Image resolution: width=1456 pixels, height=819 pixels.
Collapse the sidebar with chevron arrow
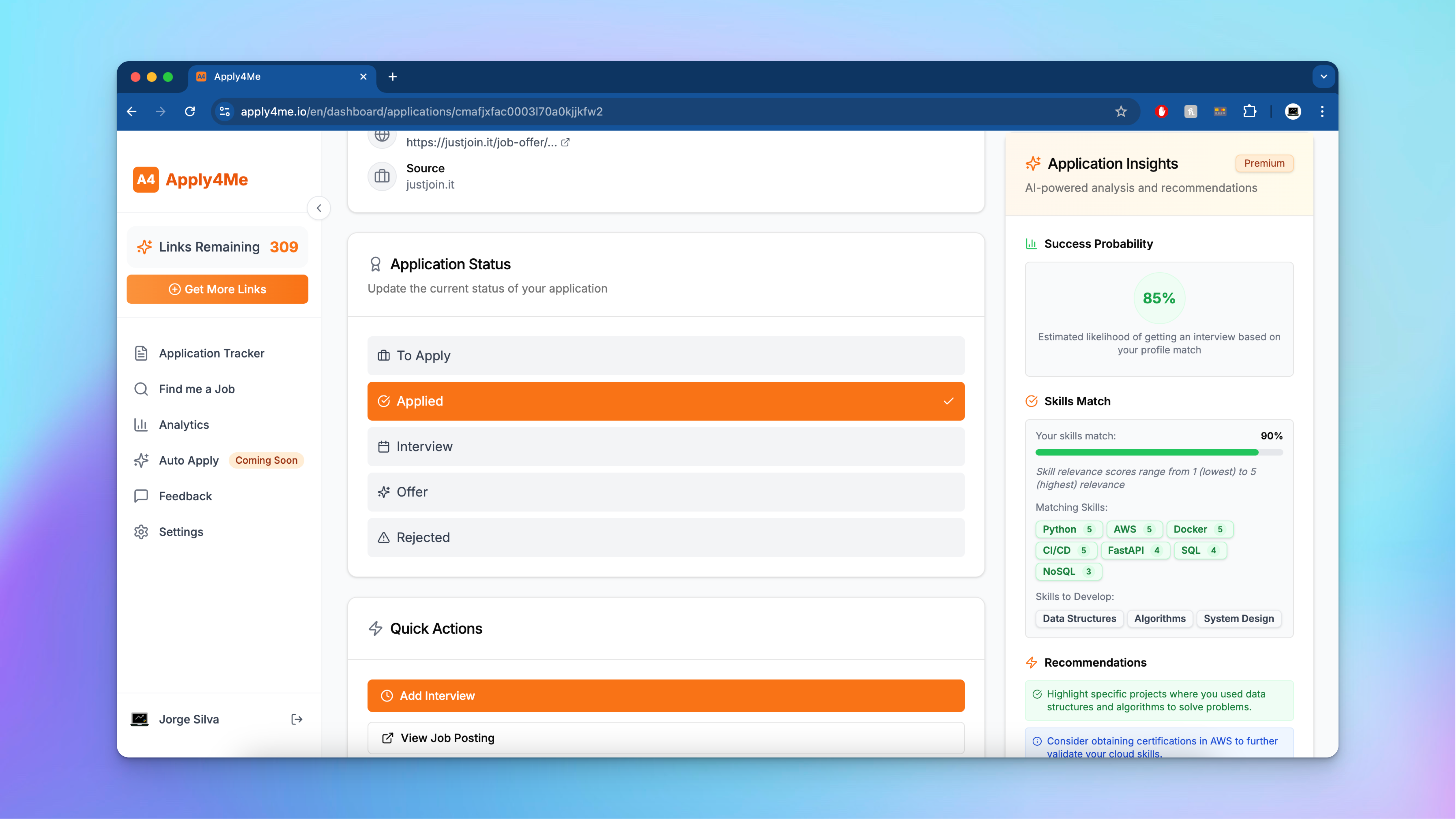319,208
